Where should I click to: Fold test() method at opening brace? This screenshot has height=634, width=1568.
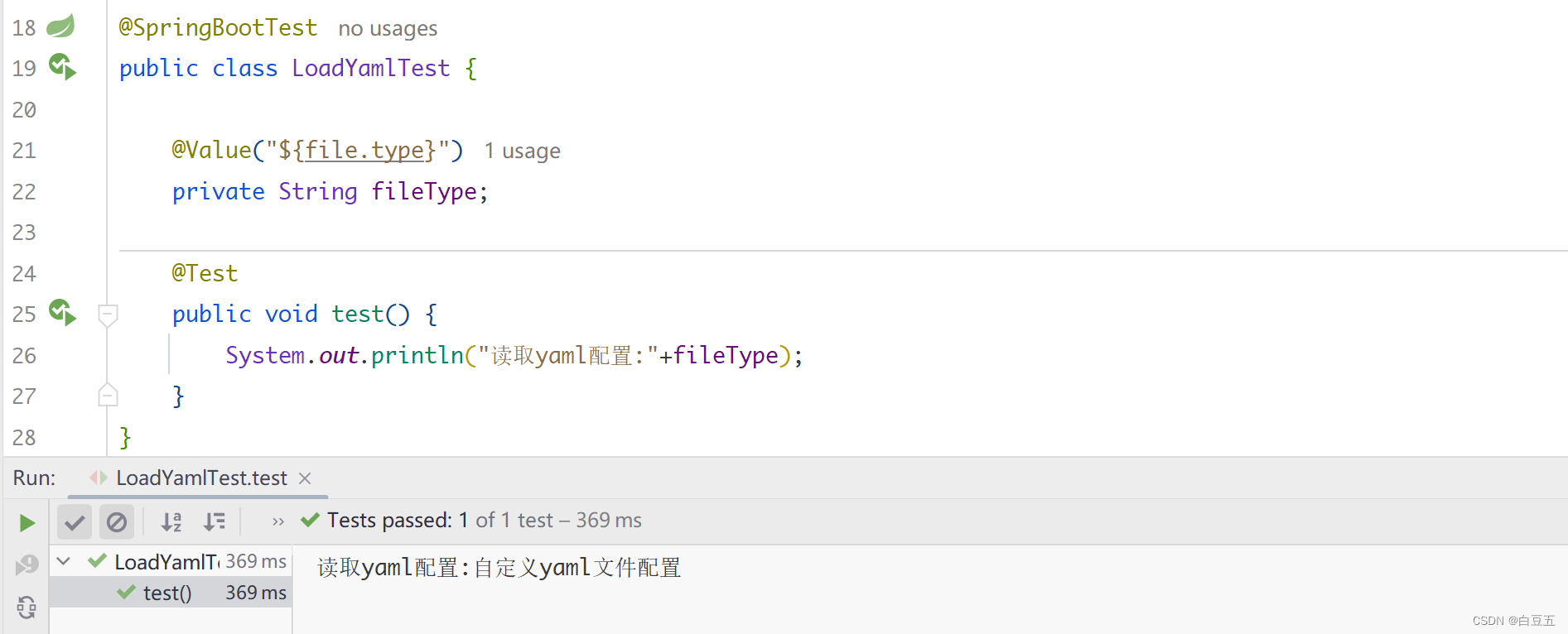click(108, 315)
